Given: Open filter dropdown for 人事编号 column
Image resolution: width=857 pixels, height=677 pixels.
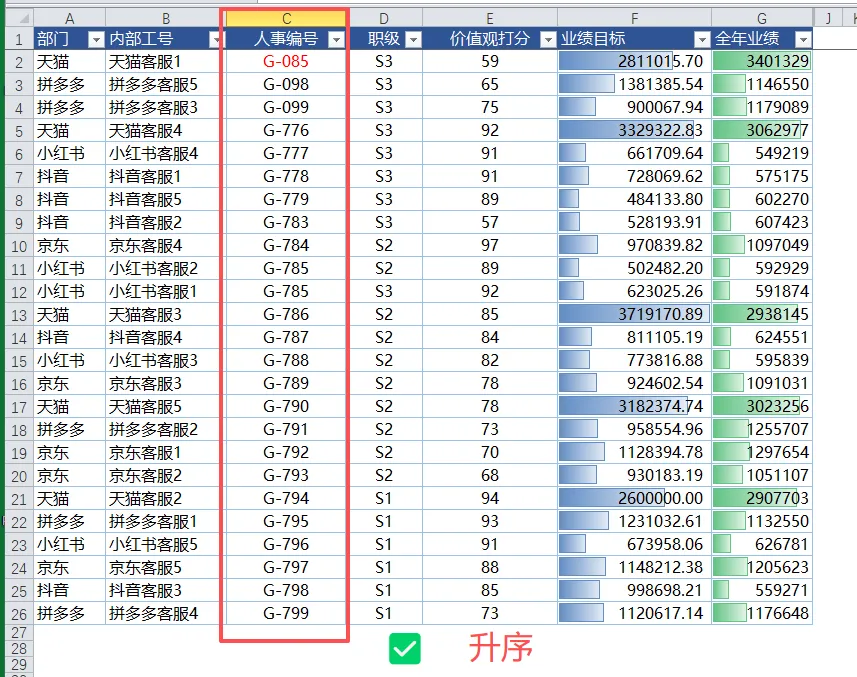Looking at the screenshot, I should click(337, 39).
